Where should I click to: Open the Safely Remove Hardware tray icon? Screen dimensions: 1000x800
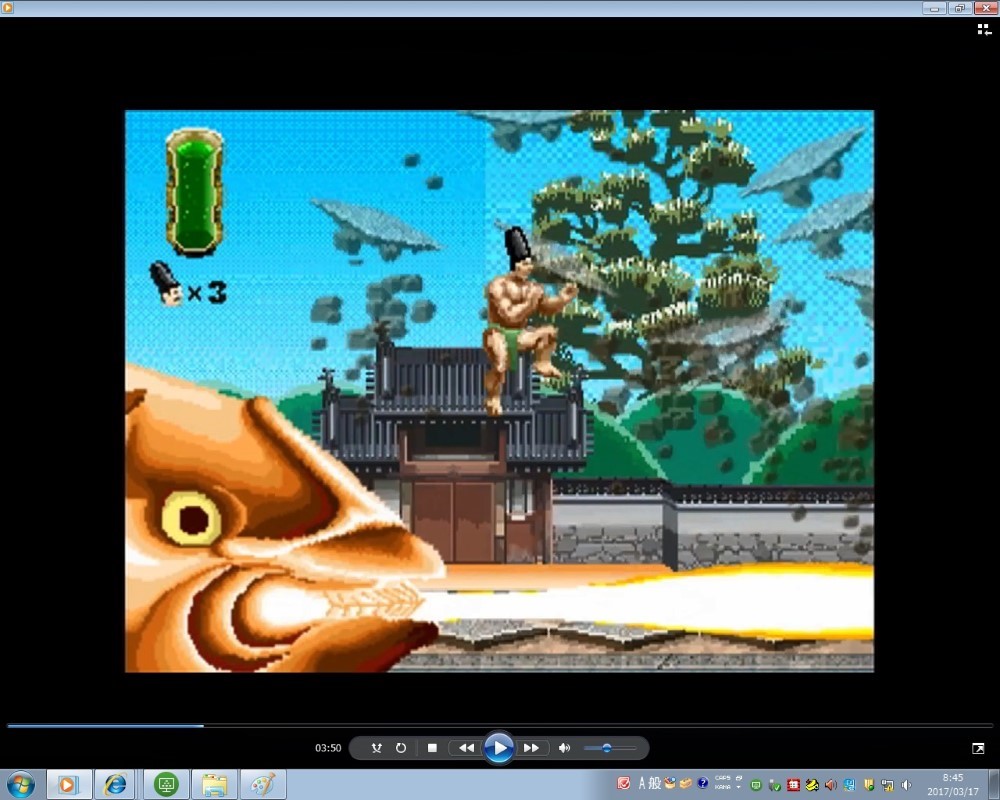pos(774,785)
